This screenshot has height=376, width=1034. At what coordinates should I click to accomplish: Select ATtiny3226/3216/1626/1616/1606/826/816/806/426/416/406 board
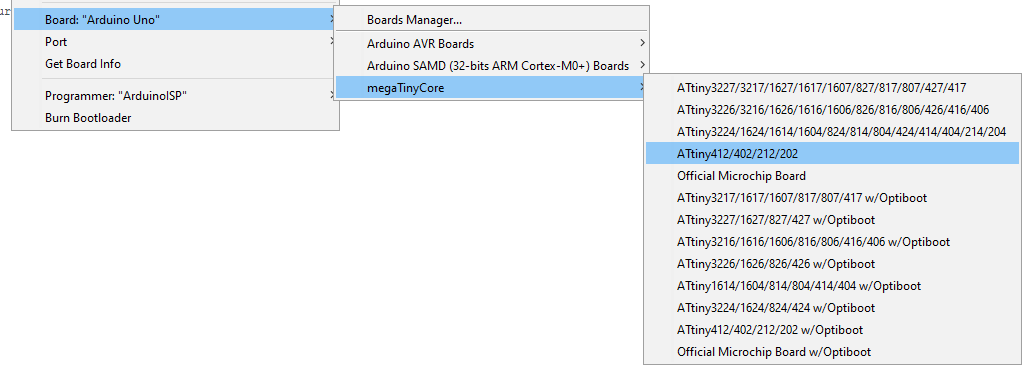(x=832, y=110)
